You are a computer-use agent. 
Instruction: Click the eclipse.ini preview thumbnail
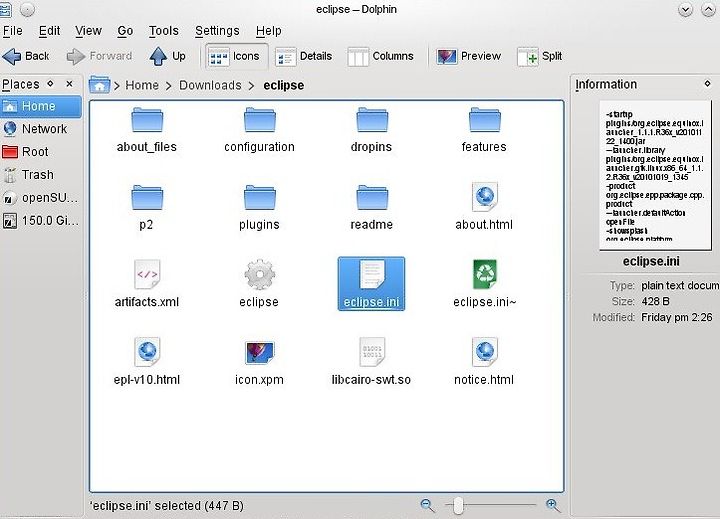coord(656,175)
